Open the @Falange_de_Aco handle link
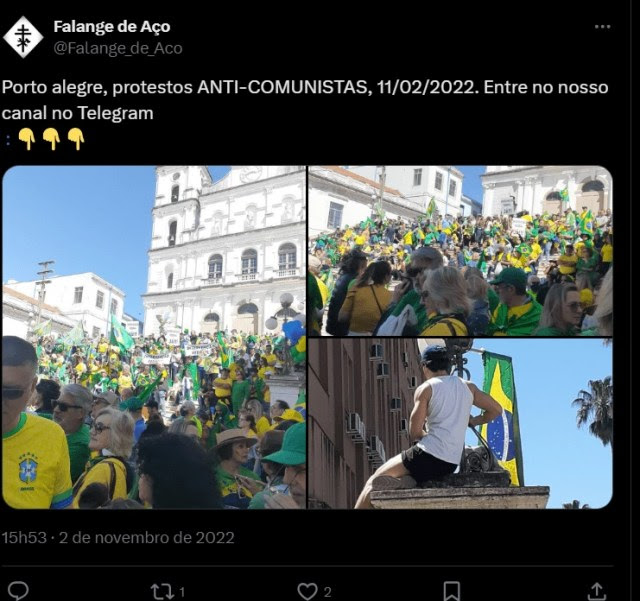Image resolution: width=640 pixels, height=601 pixels. click(x=118, y=48)
